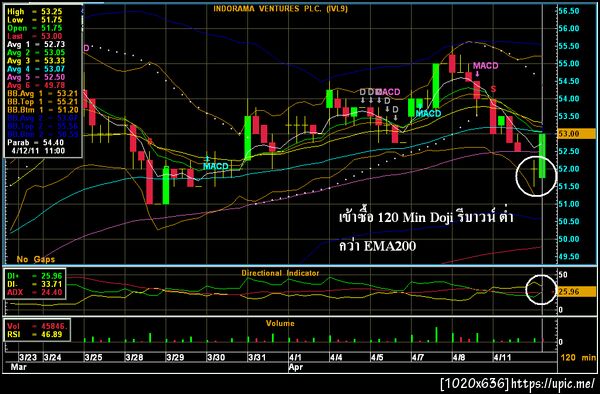This screenshot has height=394, width=600.
Task: Select the Avg 5 = 52.50 legend row
Action: tap(36, 77)
